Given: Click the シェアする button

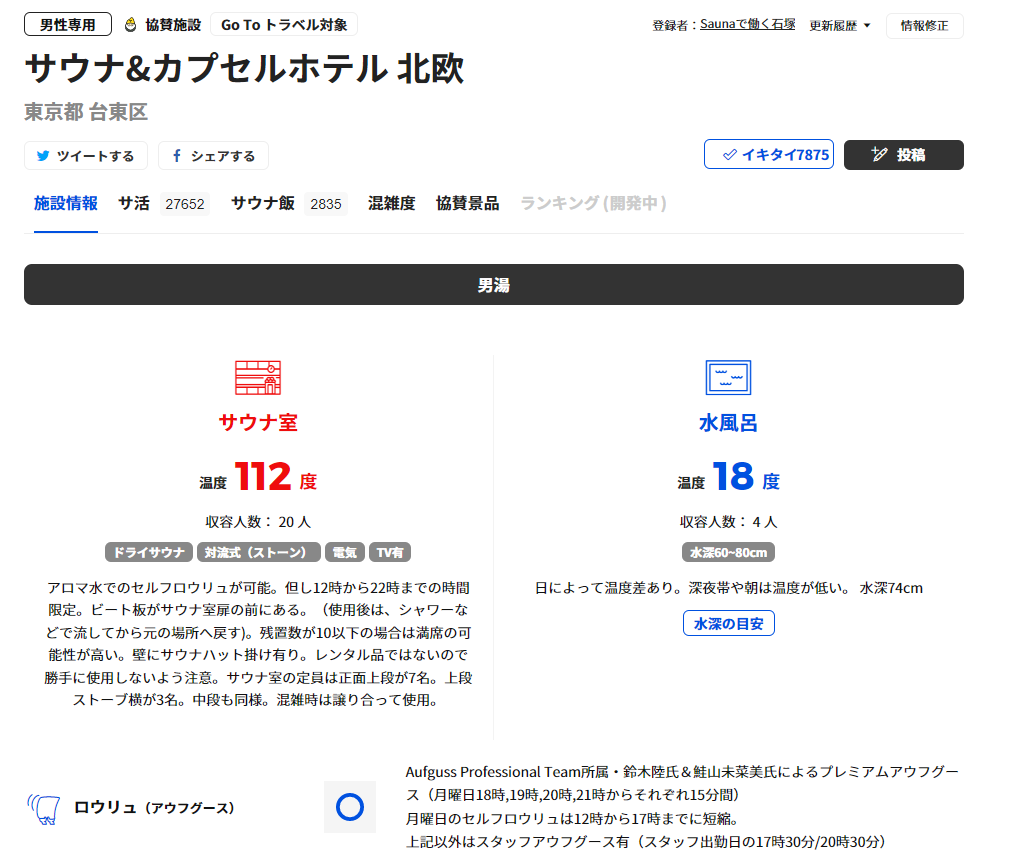Looking at the screenshot, I should pos(213,156).
